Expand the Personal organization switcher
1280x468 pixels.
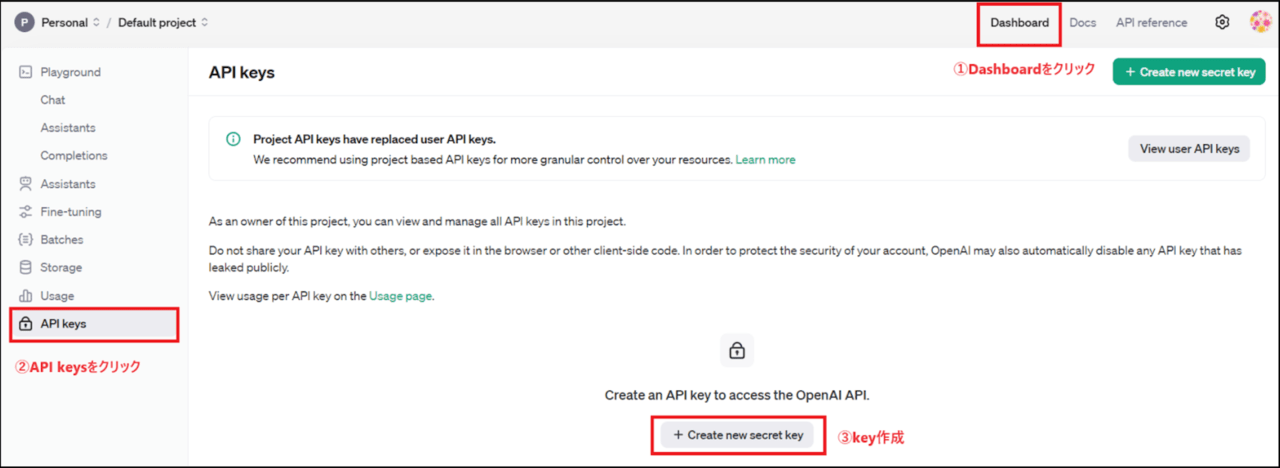58,22
